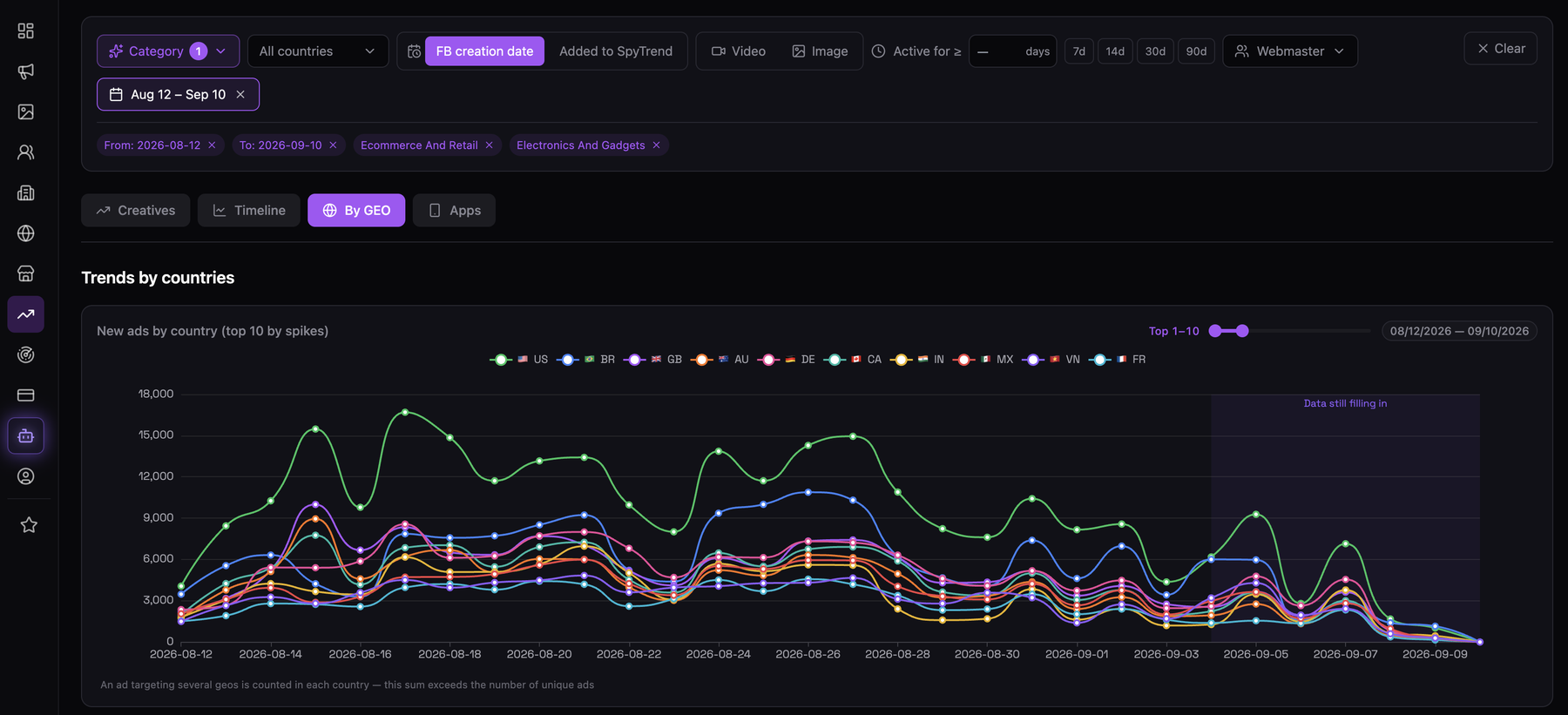This screenshot has width=1568, height=715.
Task: Toggle the GB series in chart legend
Action: (653, 360)
